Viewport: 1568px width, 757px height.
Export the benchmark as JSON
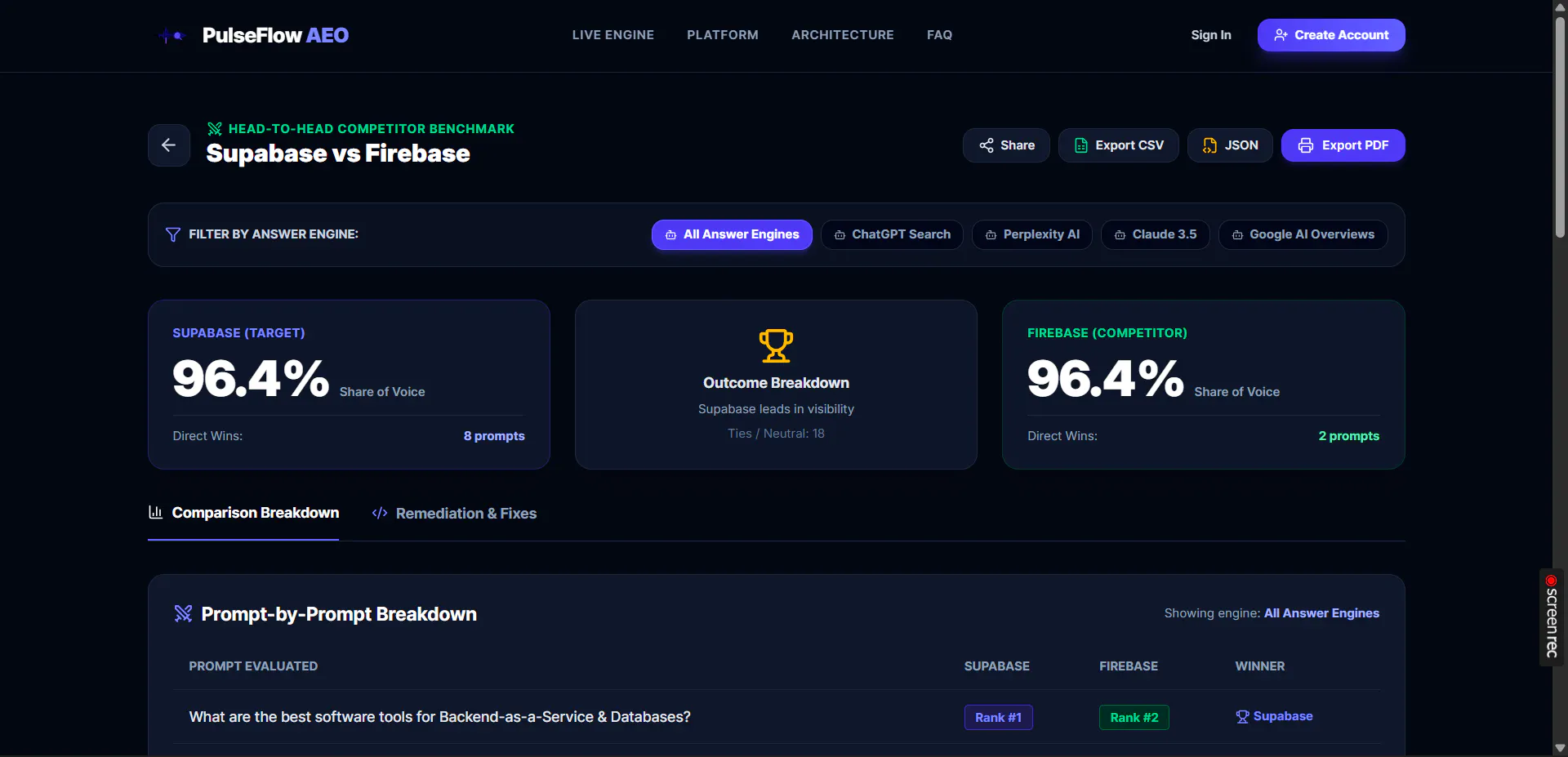point(1230,145)
